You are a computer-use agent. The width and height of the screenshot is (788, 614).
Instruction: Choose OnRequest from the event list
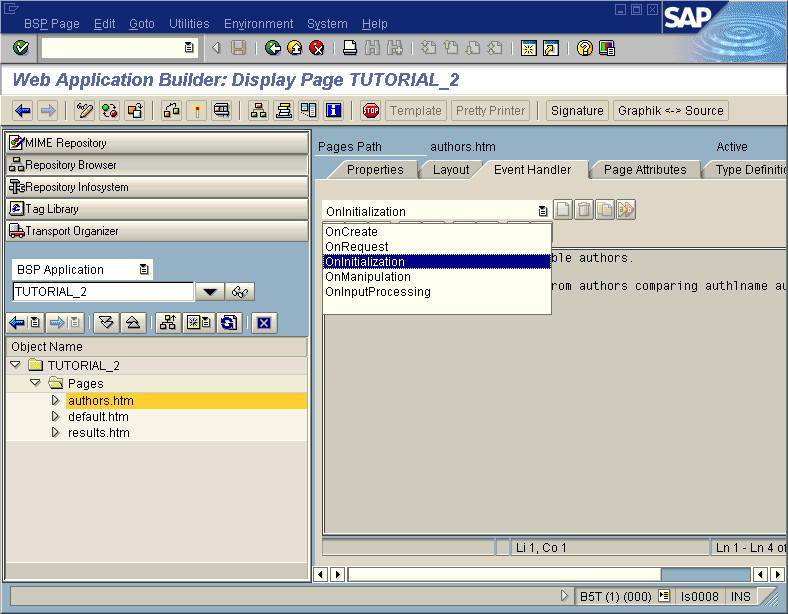pos(437,247)
